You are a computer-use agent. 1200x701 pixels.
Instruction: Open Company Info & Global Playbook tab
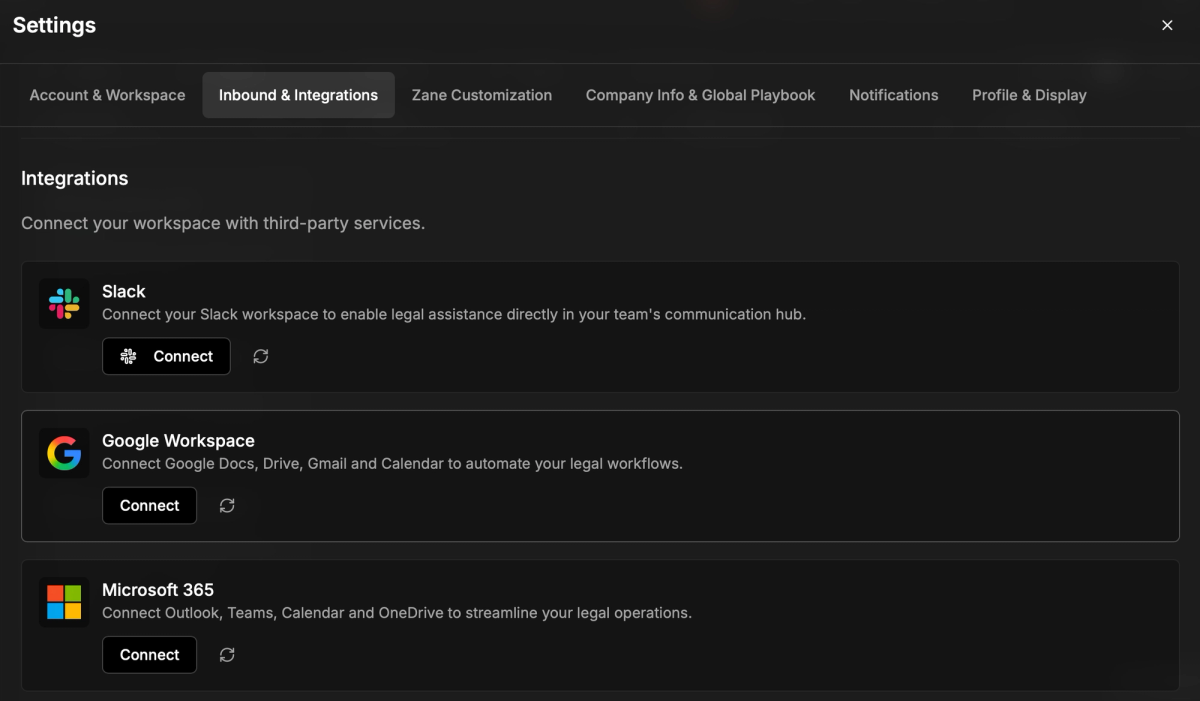pos(700,95)
